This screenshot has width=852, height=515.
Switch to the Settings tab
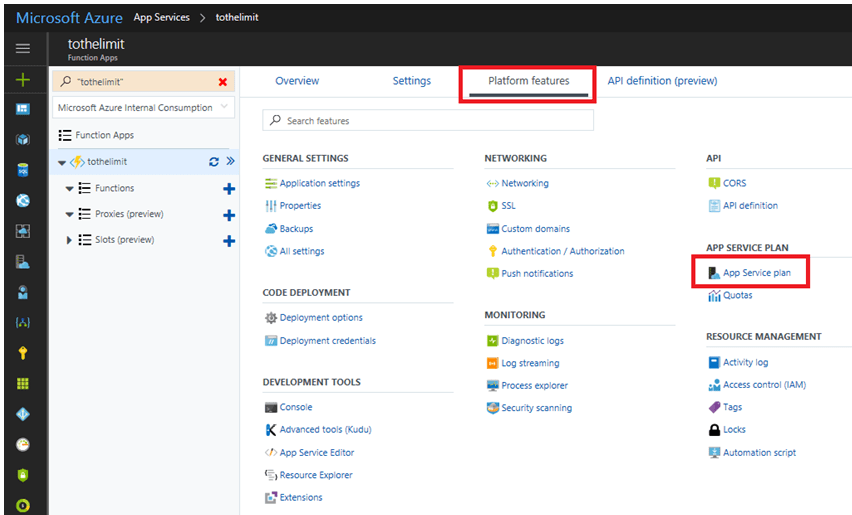click(412, 81)
